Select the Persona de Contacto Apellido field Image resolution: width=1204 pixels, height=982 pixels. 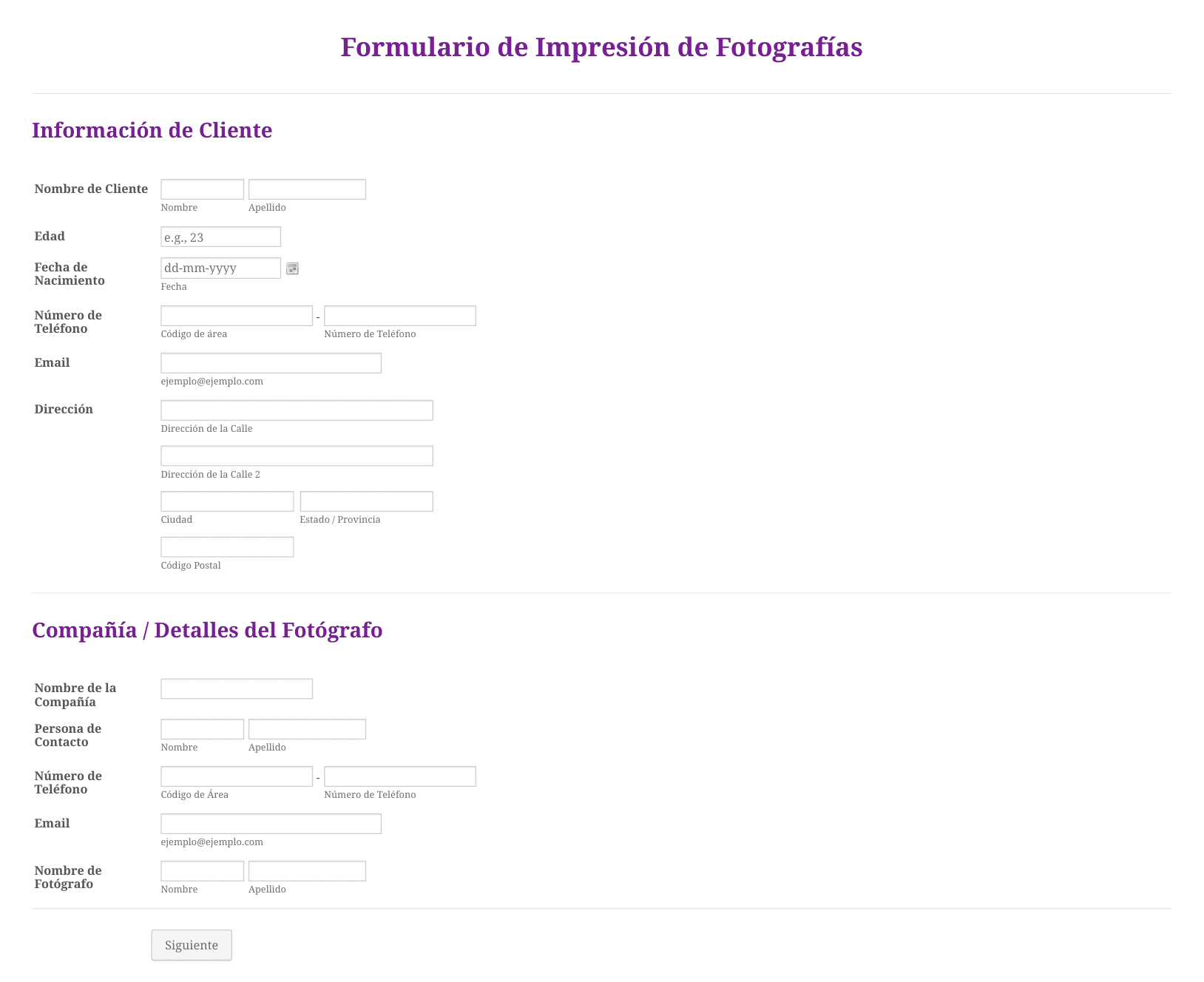point(307,729)
